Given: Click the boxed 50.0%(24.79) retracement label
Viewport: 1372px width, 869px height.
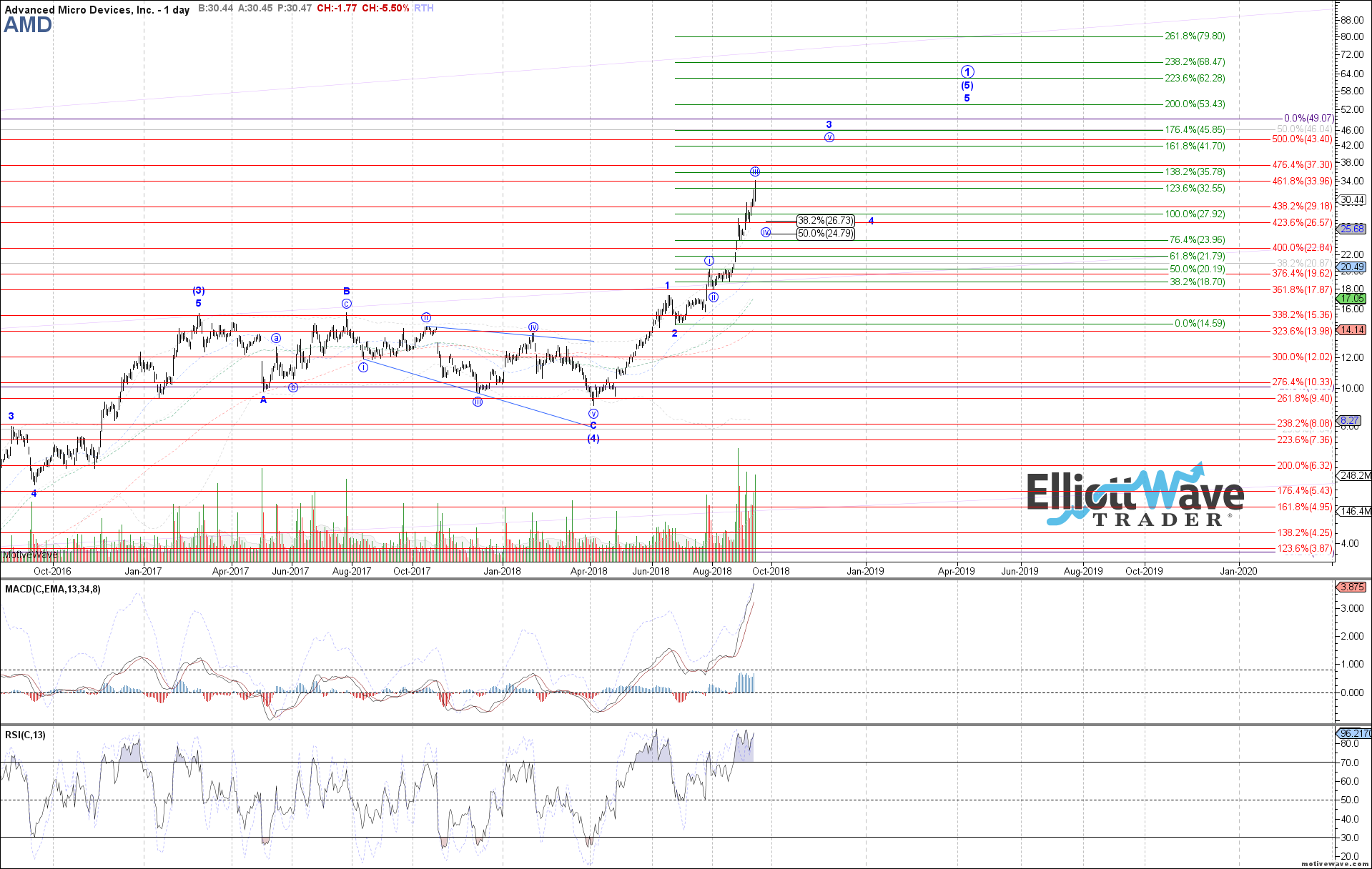Looking at the screenshot, I should point(826,234).
